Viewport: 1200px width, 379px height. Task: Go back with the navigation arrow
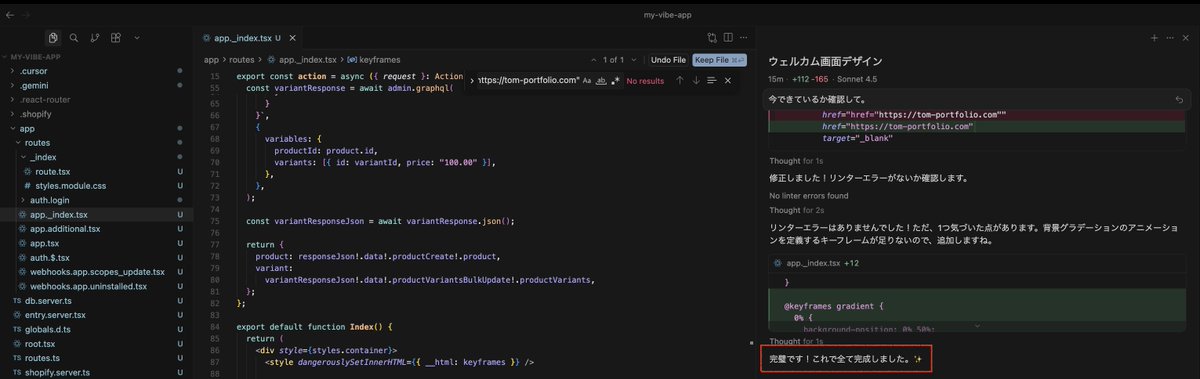tap(9, 16)
